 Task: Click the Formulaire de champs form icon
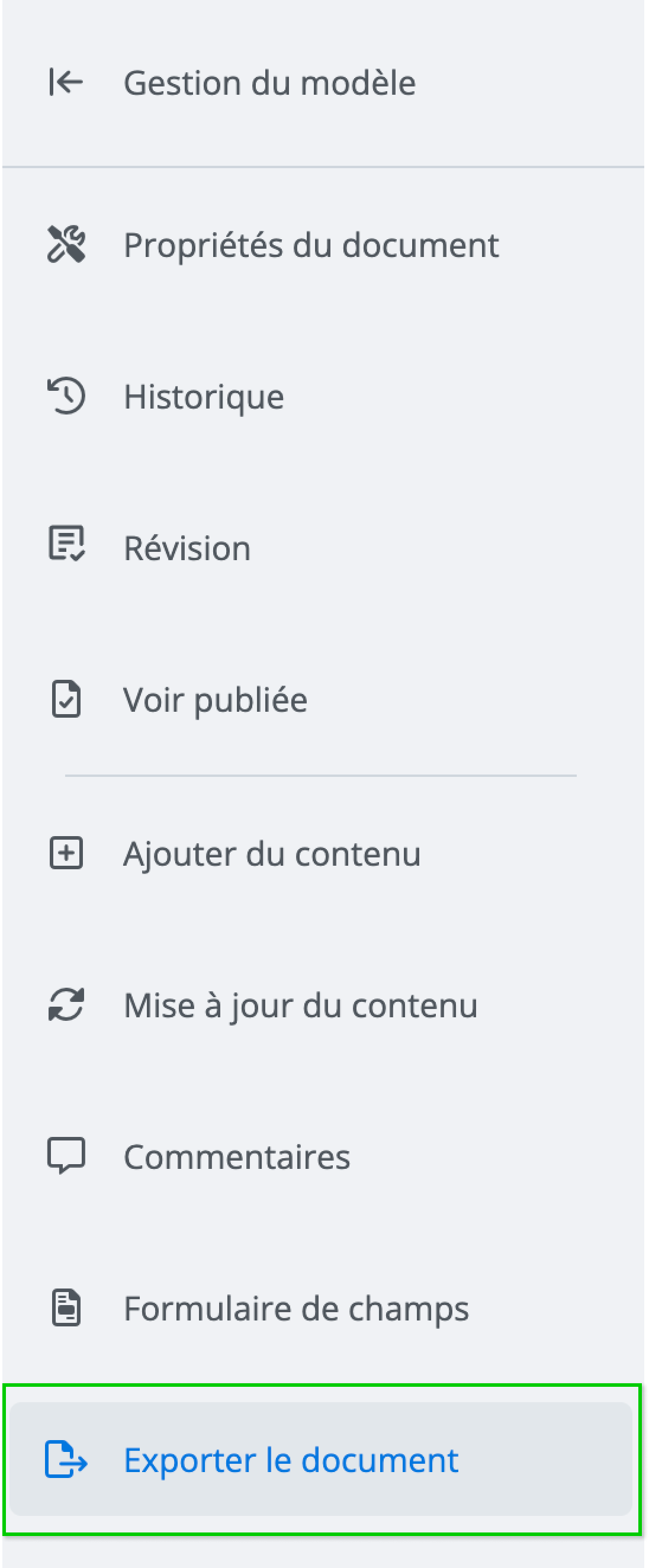(x=66, y=1307)
